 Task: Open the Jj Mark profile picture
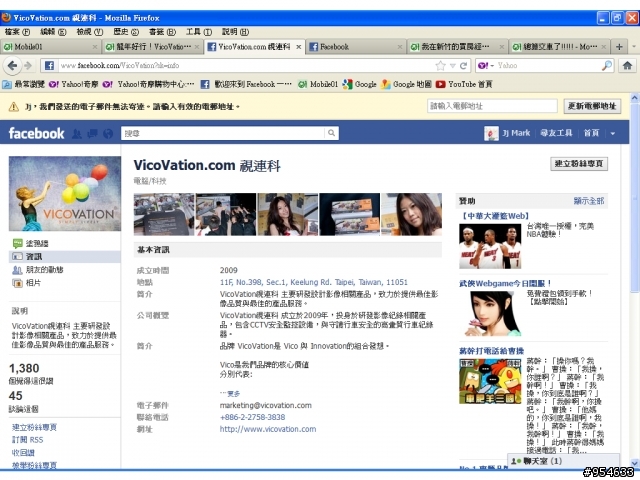(491, 133)
